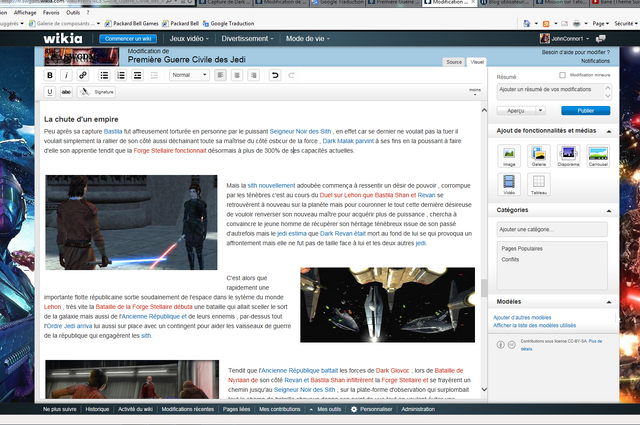Open the Packard Bell Games bookmark
Image resolution: width=640 pixels, height=425 pixels.
(131, 24)
